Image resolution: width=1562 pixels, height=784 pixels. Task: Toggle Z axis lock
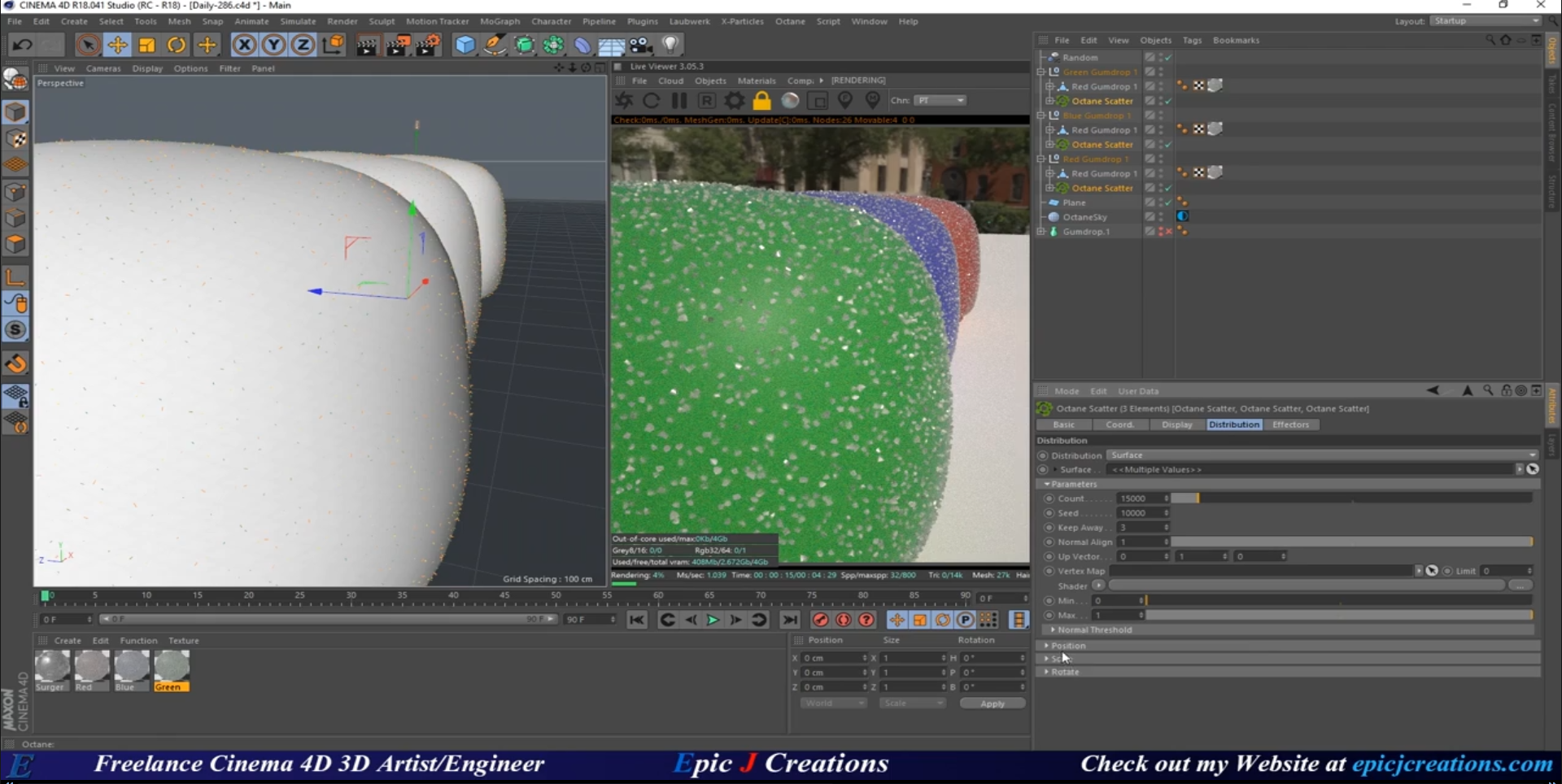point(303,45)
